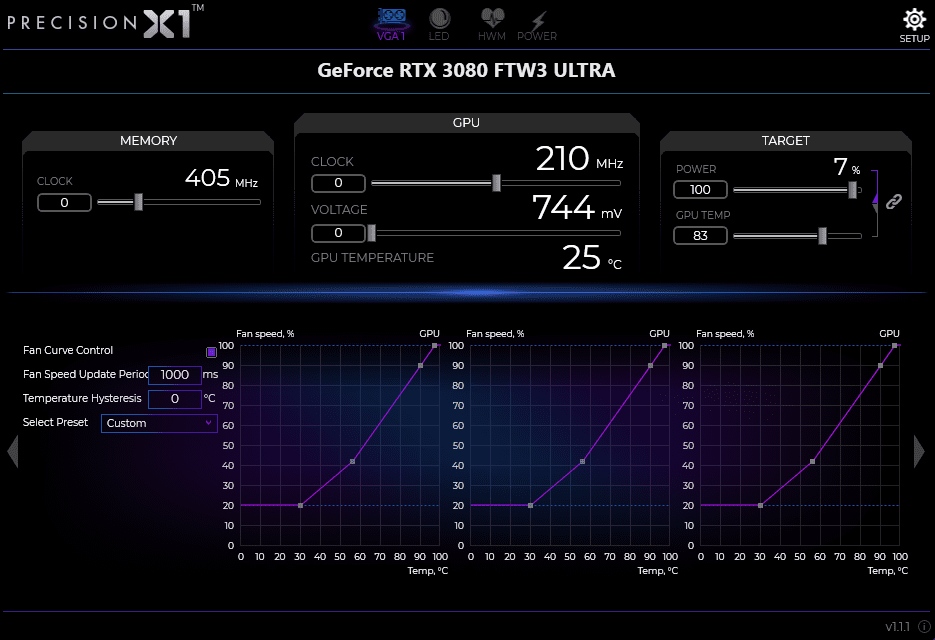
Task: Click the 7 % power reading
Action: click(x=847, y=167)
